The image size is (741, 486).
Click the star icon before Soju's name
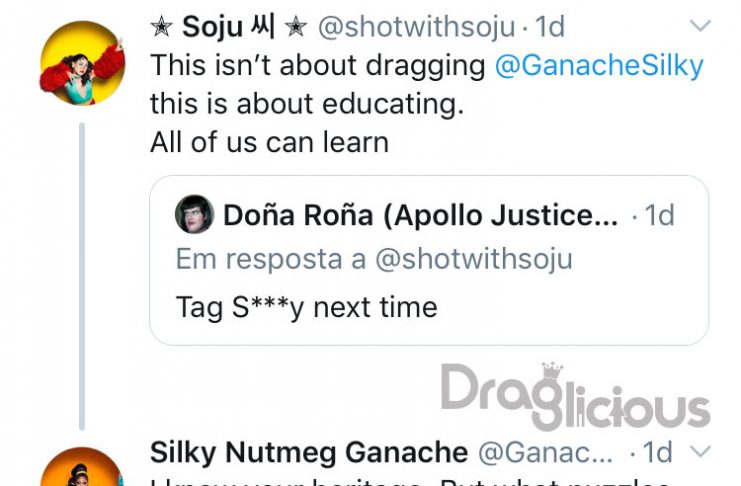point(162,27)
